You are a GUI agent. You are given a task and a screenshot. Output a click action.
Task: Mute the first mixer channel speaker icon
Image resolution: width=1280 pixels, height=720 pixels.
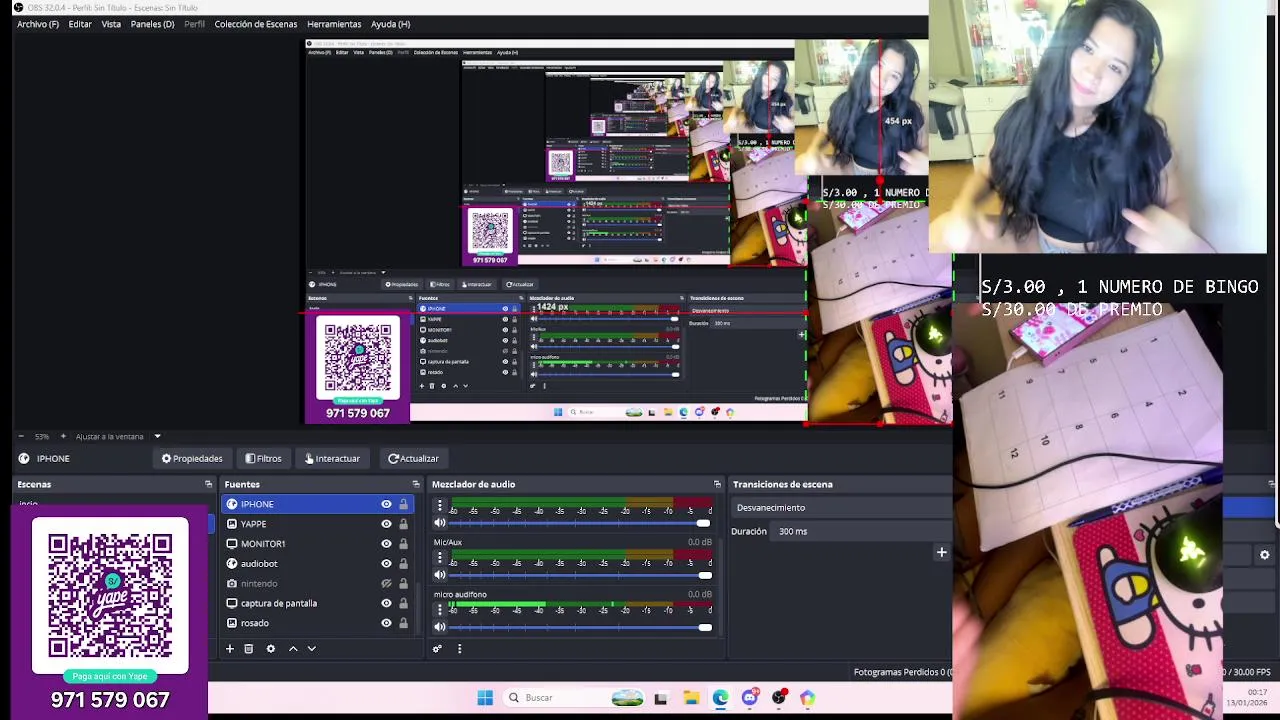coord(439,523)
